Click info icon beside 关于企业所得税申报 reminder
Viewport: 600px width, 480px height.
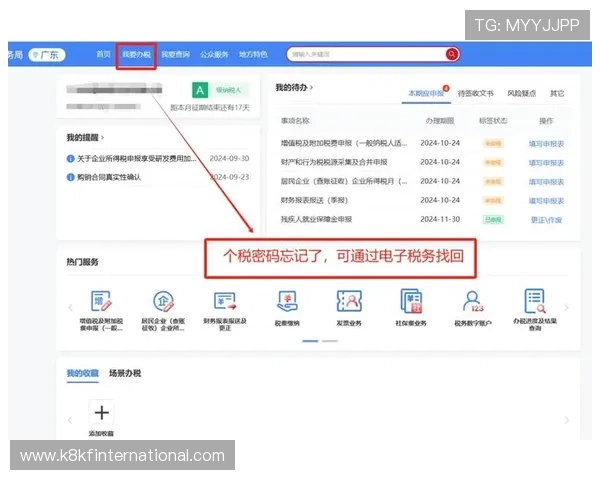(x=70, y=158)
